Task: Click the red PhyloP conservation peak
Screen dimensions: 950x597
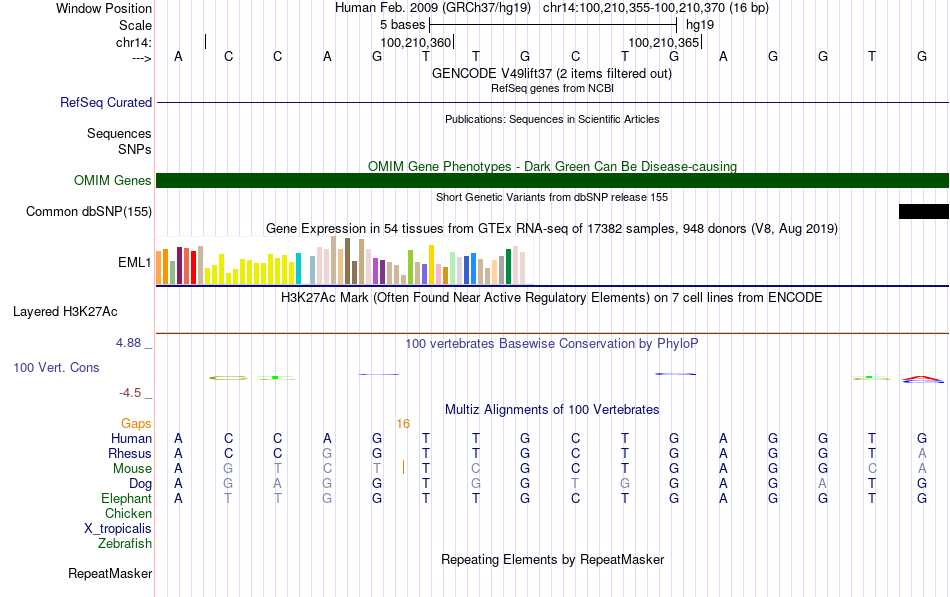Action: [923, 379]
